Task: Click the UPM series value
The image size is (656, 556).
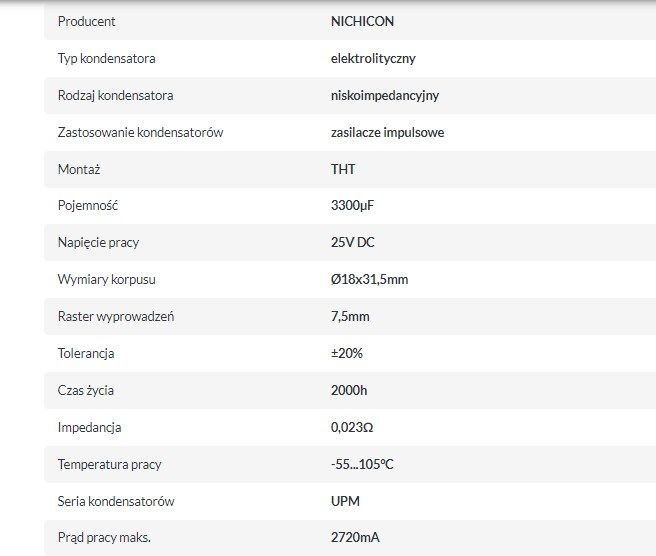Action: tap(345, 501)
